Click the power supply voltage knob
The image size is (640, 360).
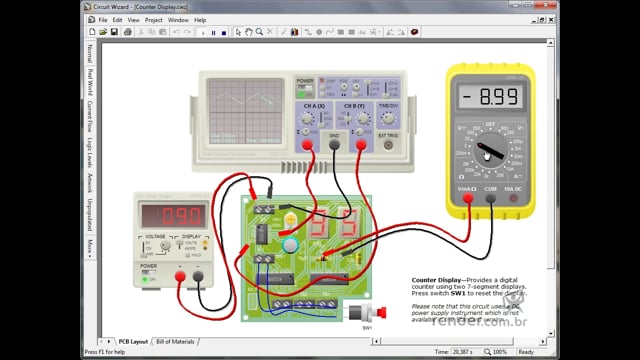[x=165, y=245]
